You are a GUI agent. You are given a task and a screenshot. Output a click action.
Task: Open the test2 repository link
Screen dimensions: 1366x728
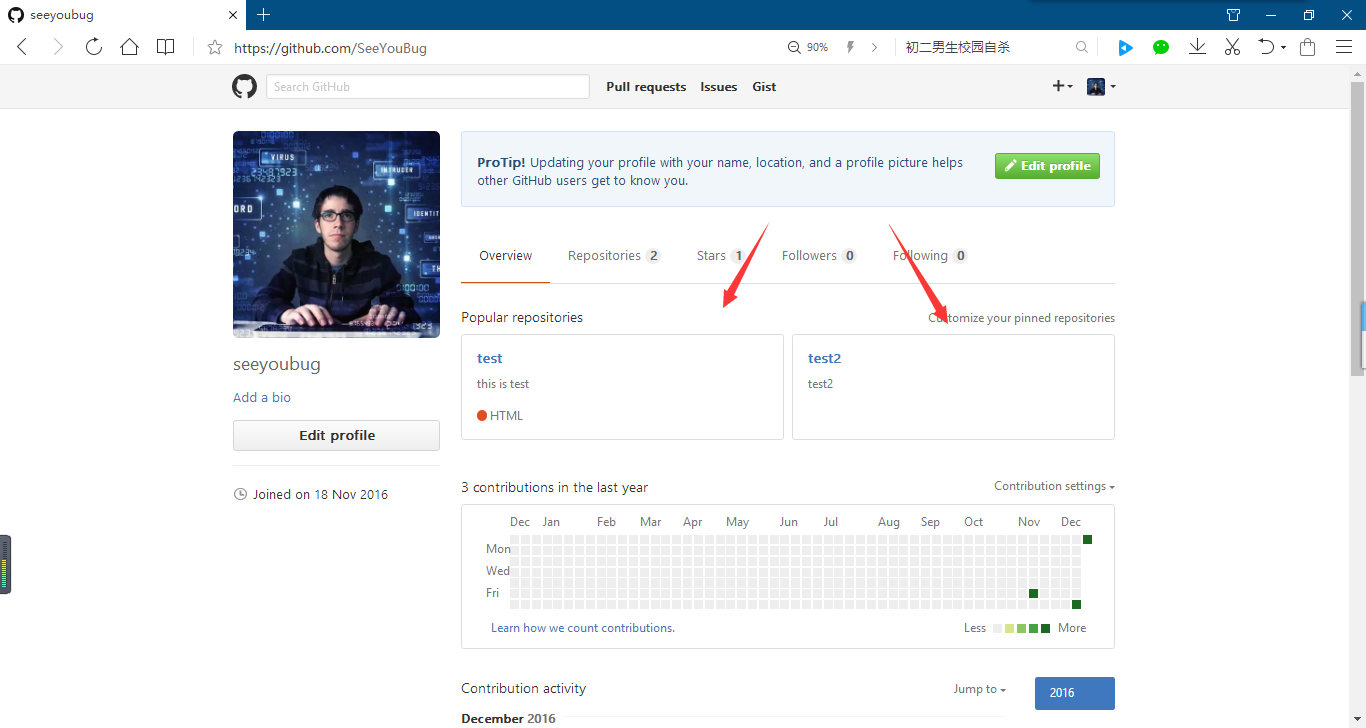[824, 359]
